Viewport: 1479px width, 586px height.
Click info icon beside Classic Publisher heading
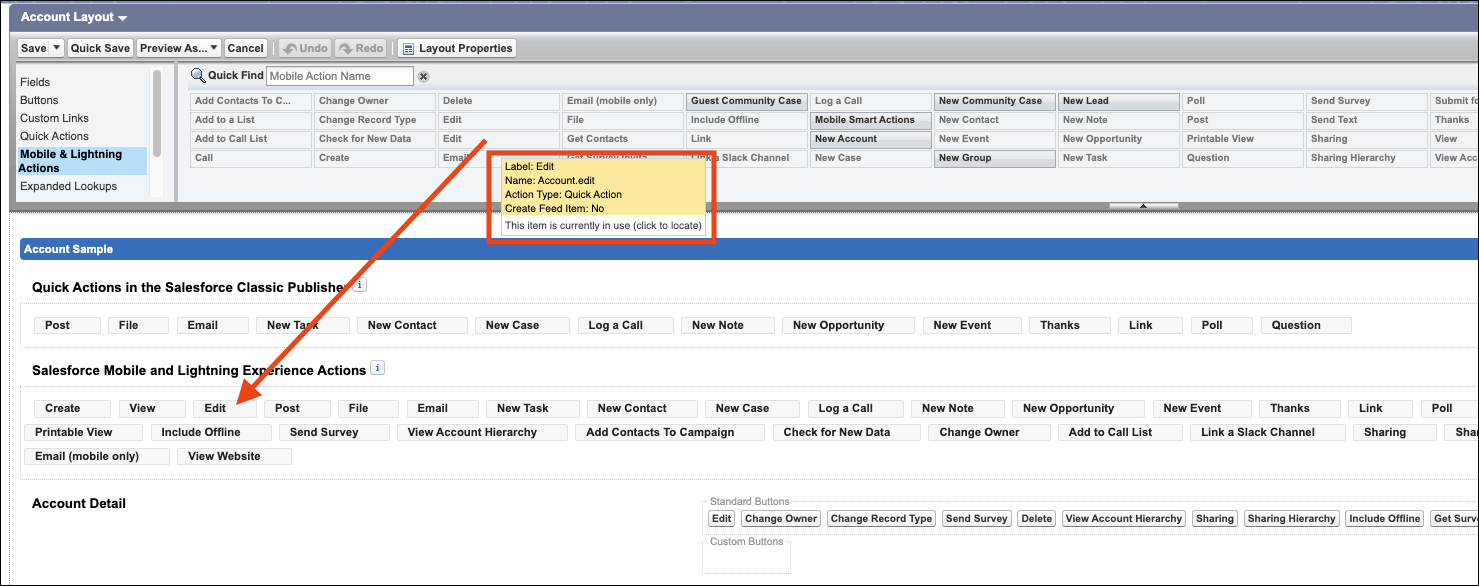tap(360, 285)
